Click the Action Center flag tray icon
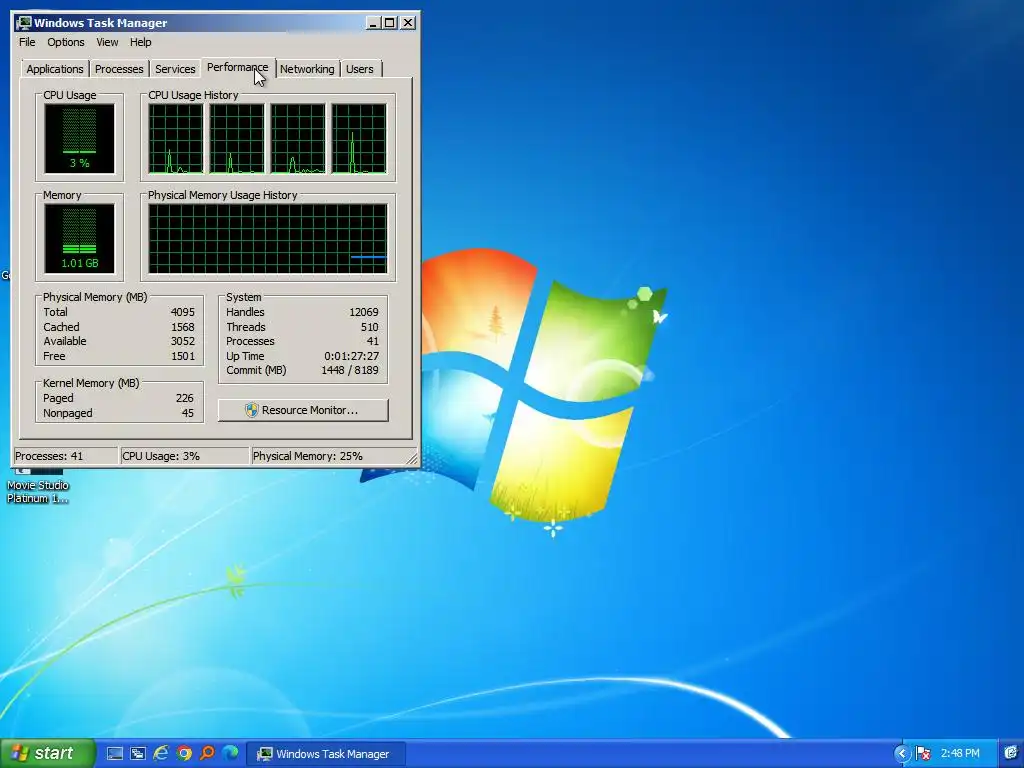This screenshot has width=1024, height=768. click(923, 754)
